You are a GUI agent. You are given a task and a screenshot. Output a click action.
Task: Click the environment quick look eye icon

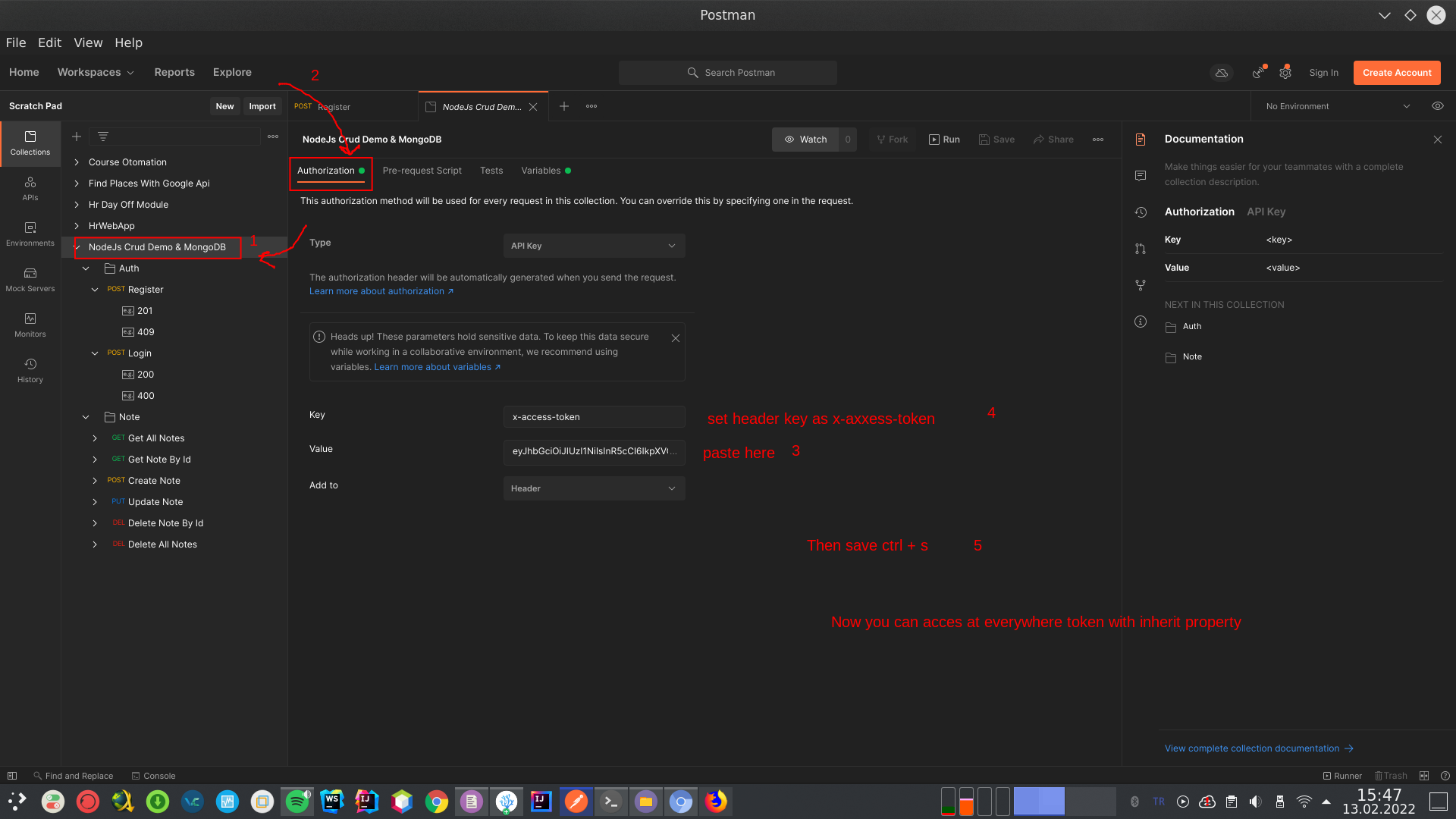pos(1437,106)
